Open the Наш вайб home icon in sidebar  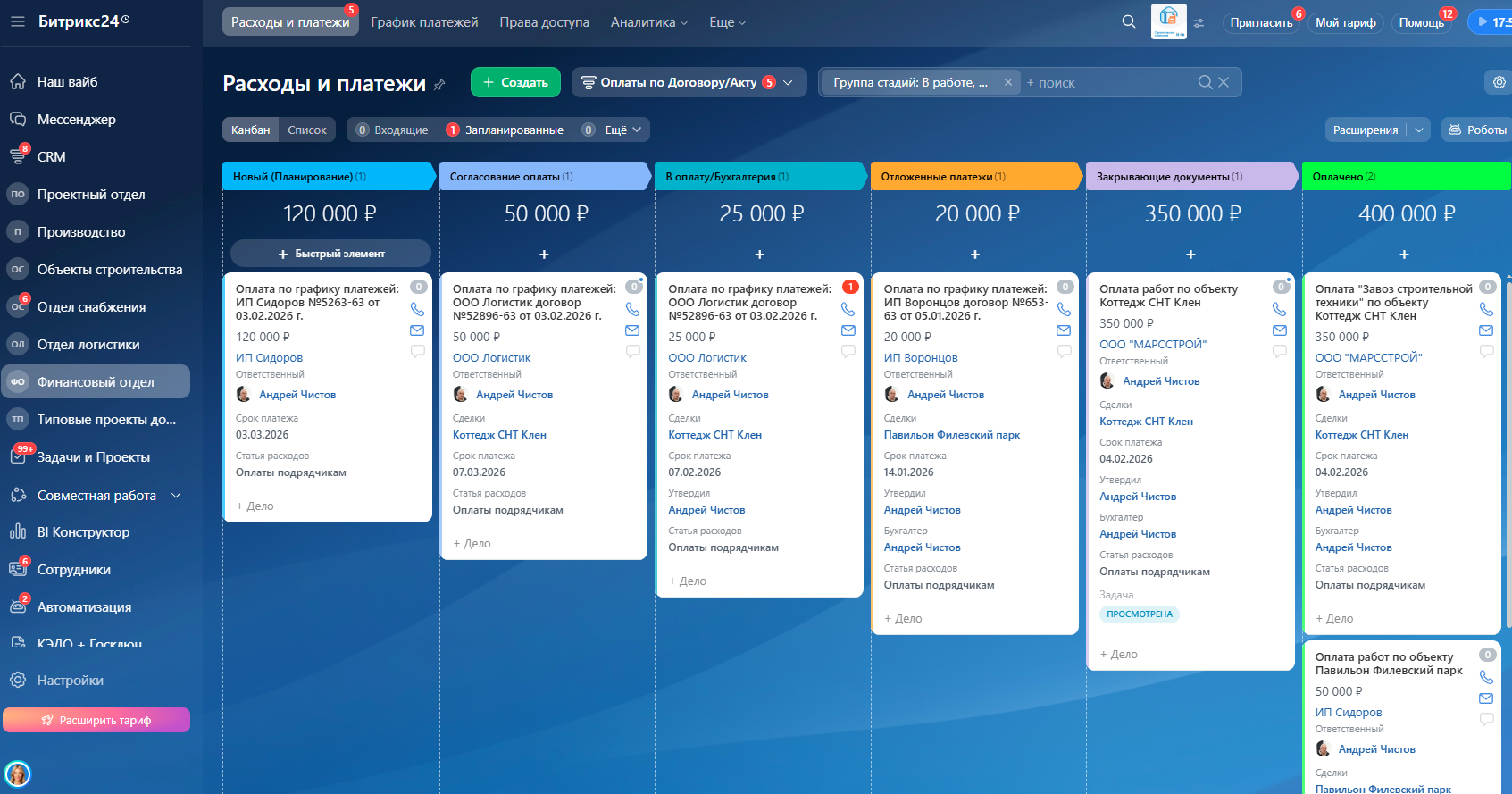click(x=18, y=82)
